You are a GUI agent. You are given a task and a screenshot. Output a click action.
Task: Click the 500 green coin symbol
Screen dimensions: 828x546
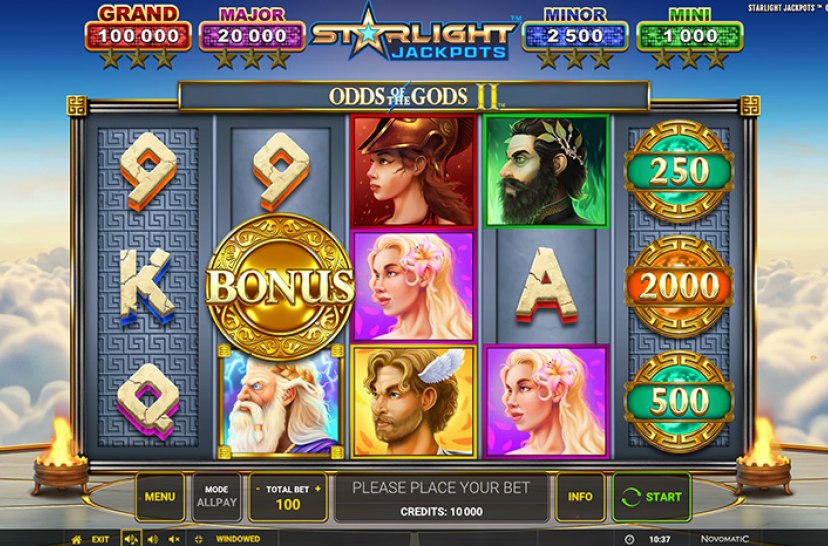[x=679, y=401]
